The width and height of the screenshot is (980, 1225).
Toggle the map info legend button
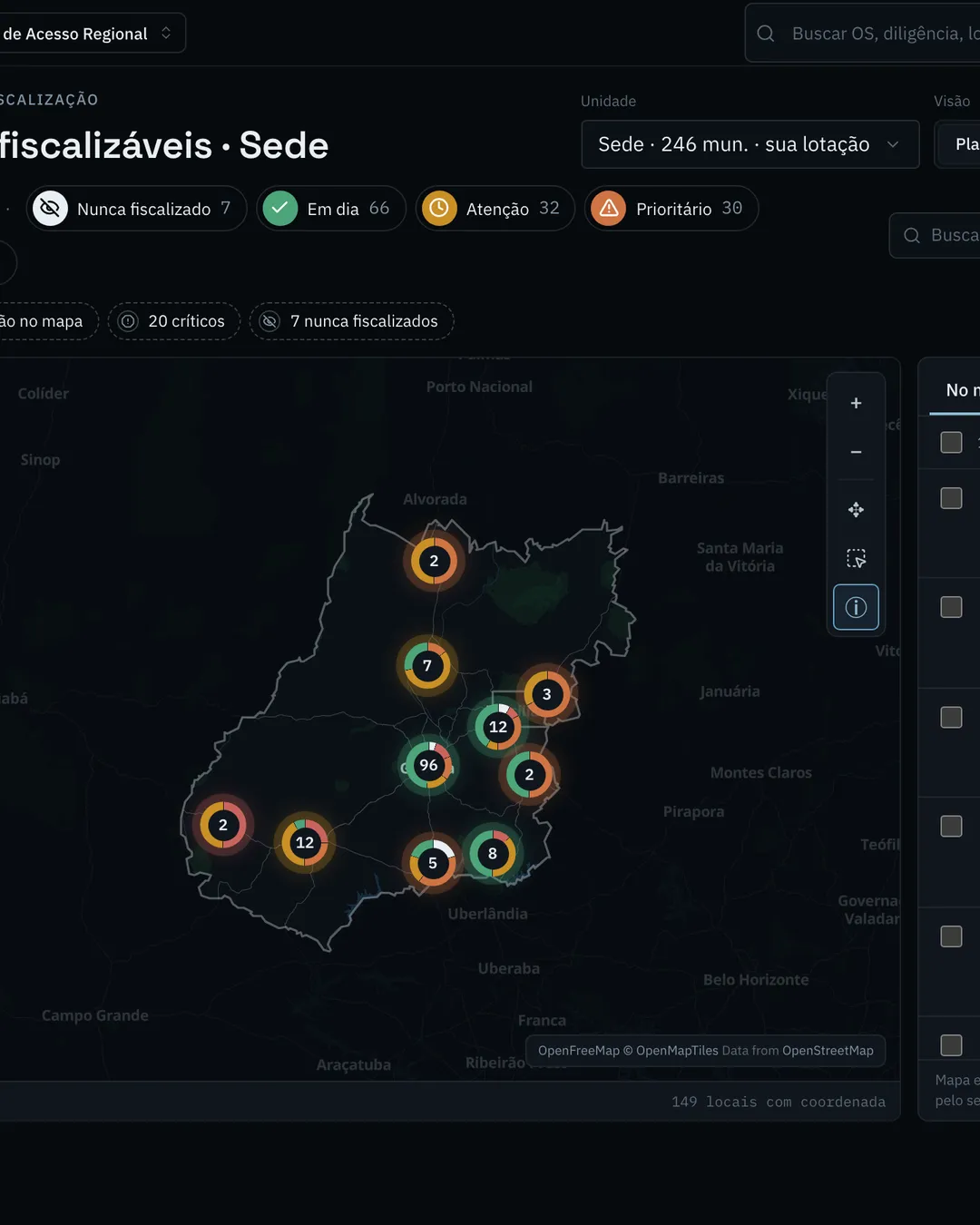(x=856, y=607)
